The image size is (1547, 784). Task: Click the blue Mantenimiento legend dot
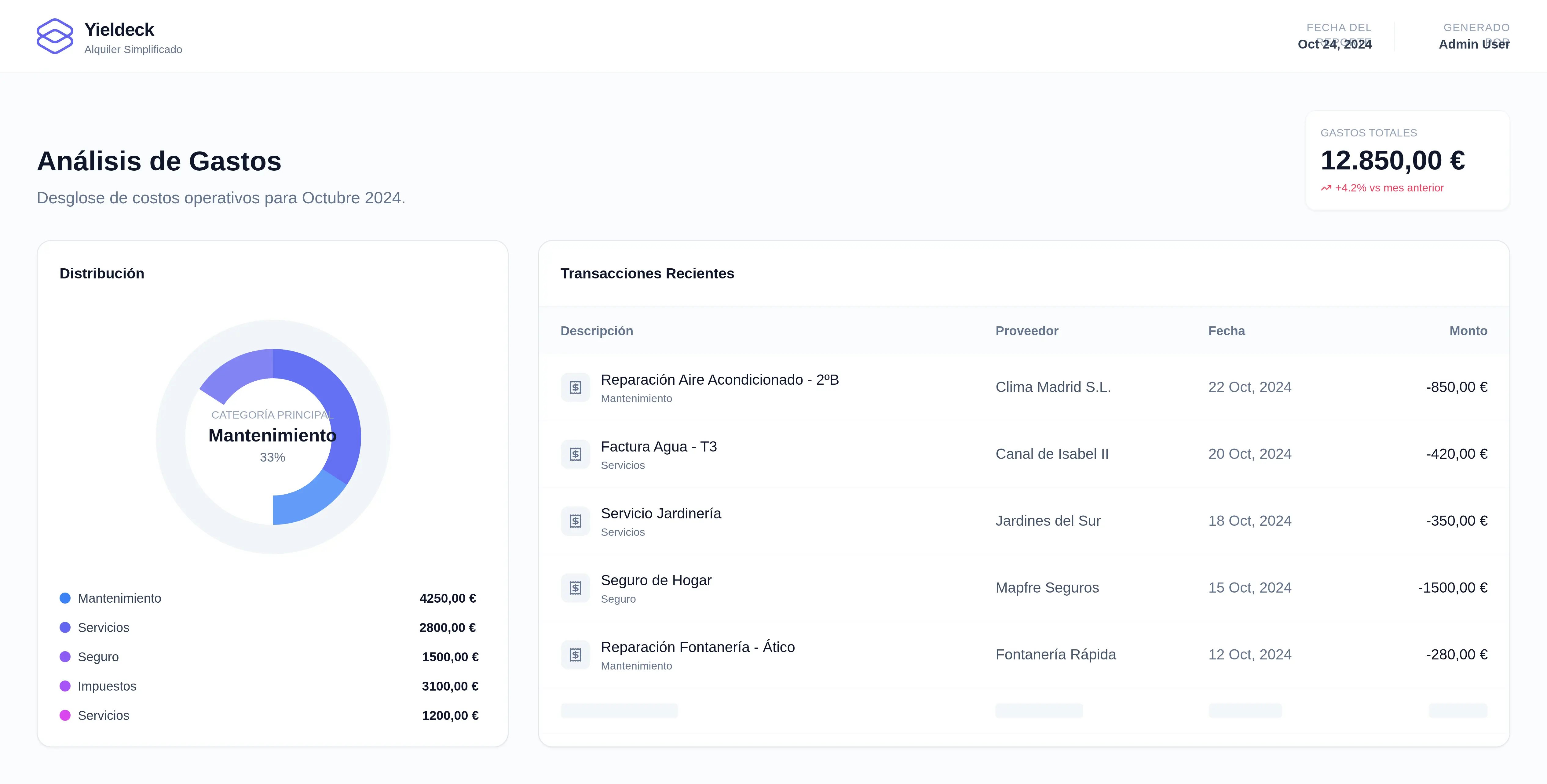pyautogui.click(x=65, y=598)
